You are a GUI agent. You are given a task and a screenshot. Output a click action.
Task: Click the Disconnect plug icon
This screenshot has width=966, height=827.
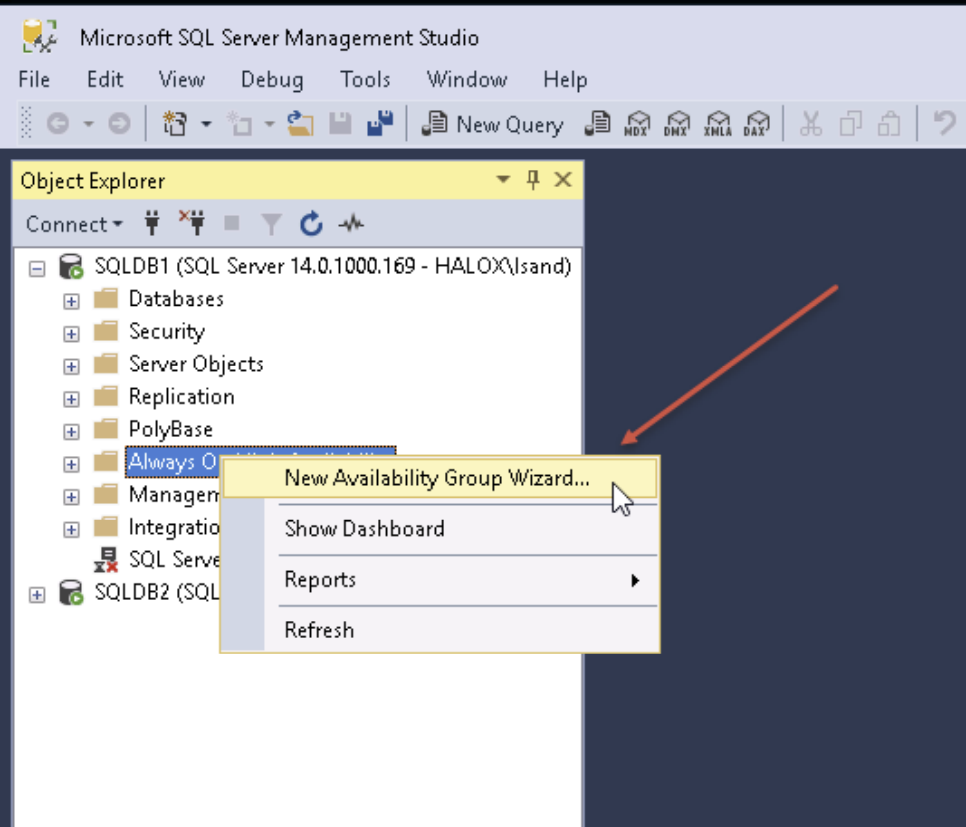(x=192, y=222)
